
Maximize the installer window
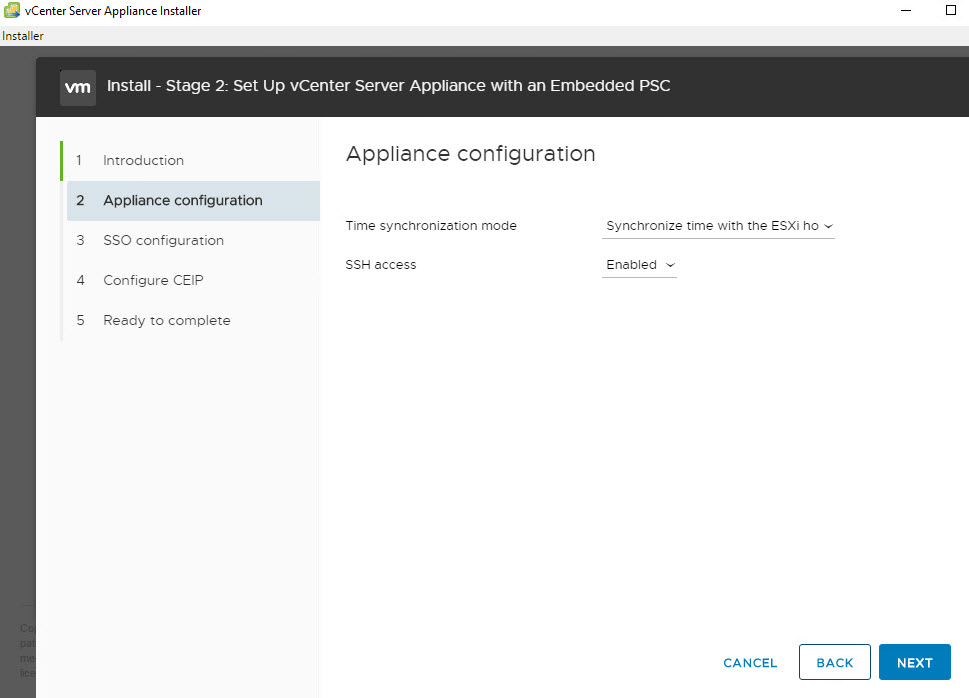pos(950,11)
